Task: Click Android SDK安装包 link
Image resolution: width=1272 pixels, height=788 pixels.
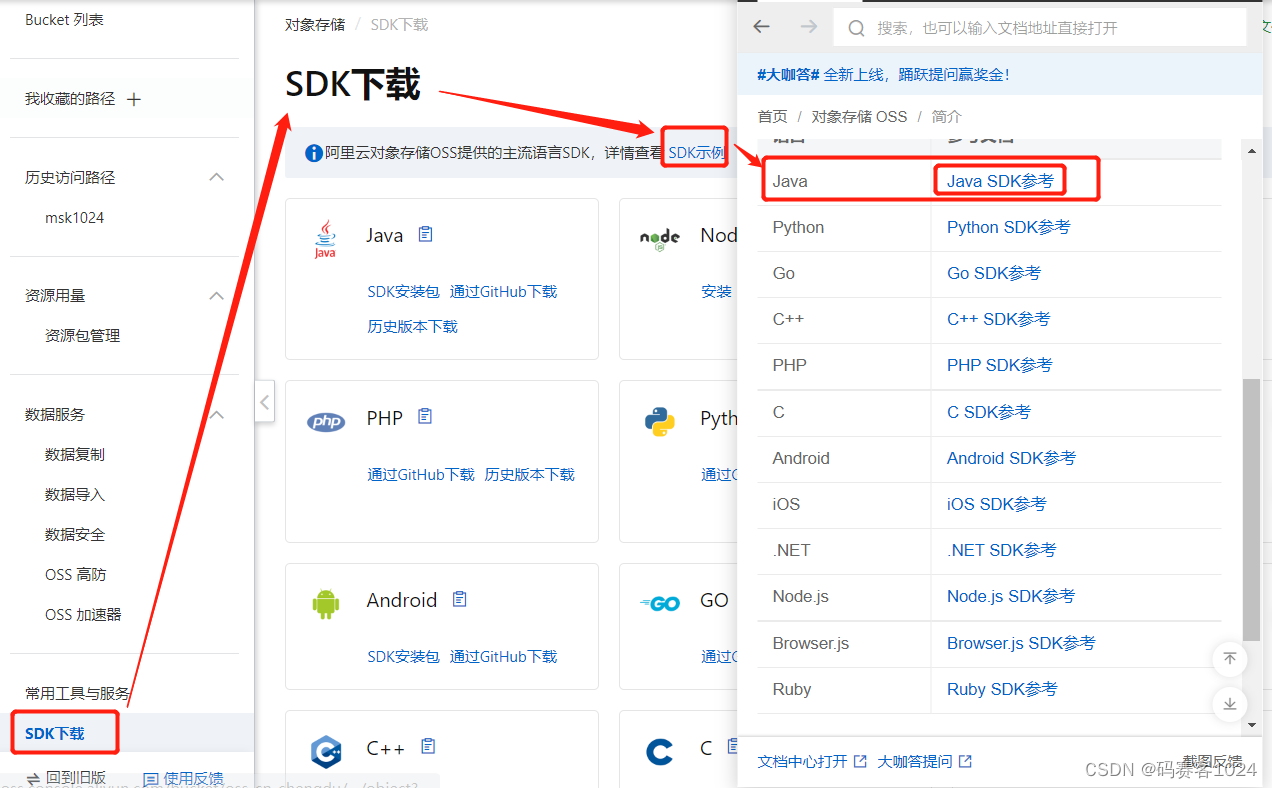Action: pyautogui.click(x=404, y=656)
